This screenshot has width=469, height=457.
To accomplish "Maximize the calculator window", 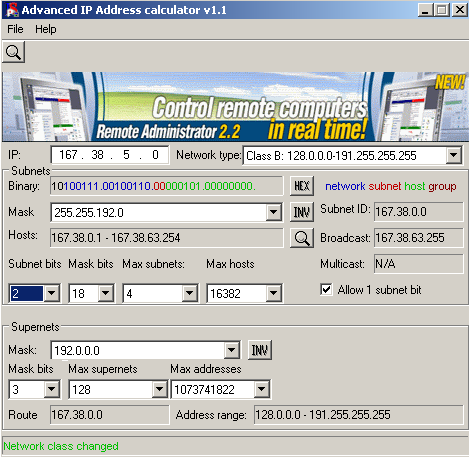I will point(442,10).
